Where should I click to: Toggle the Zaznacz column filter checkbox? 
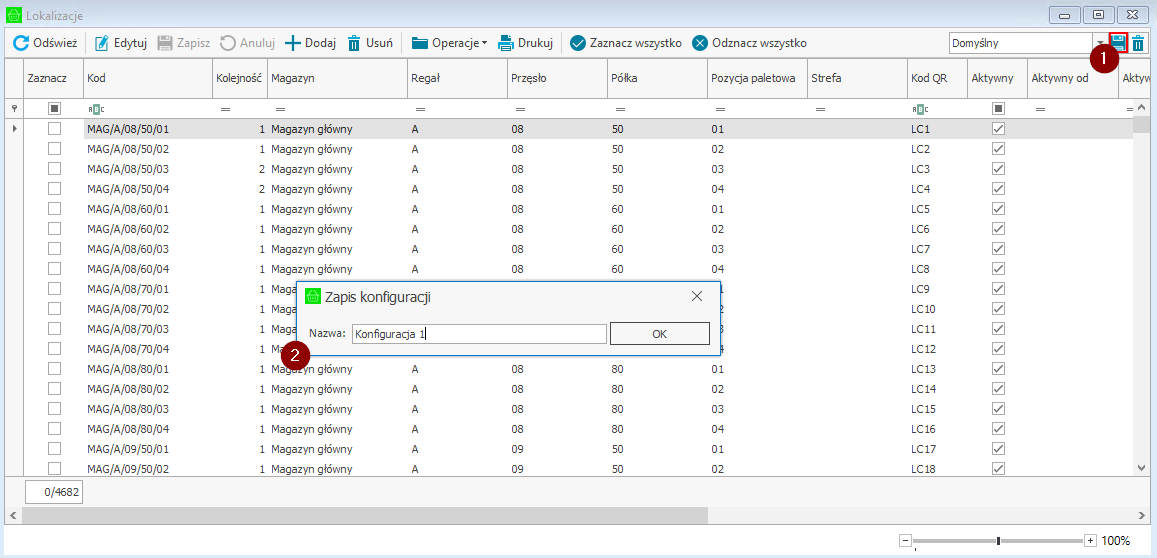click(x=55, y=108)
